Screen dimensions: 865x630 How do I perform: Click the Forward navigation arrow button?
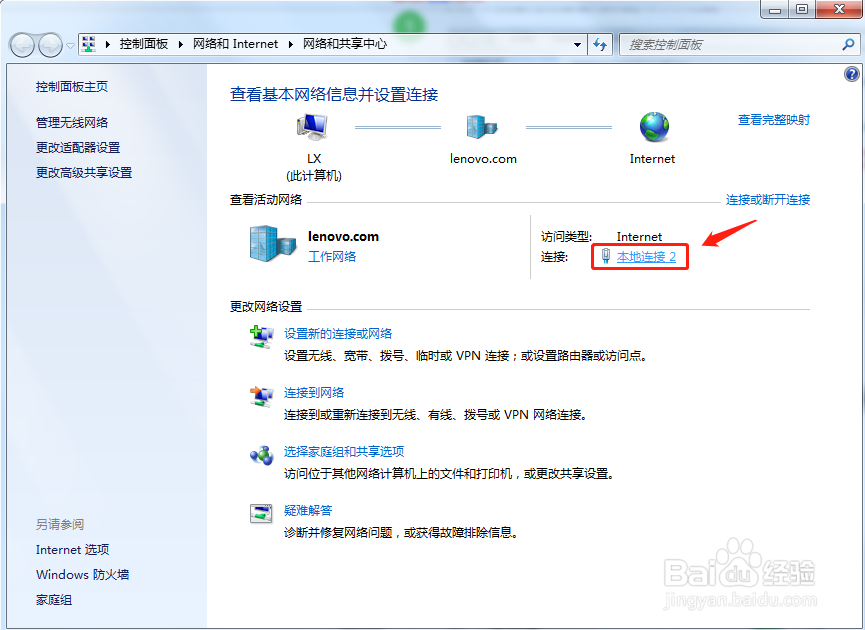coord(50,46)
